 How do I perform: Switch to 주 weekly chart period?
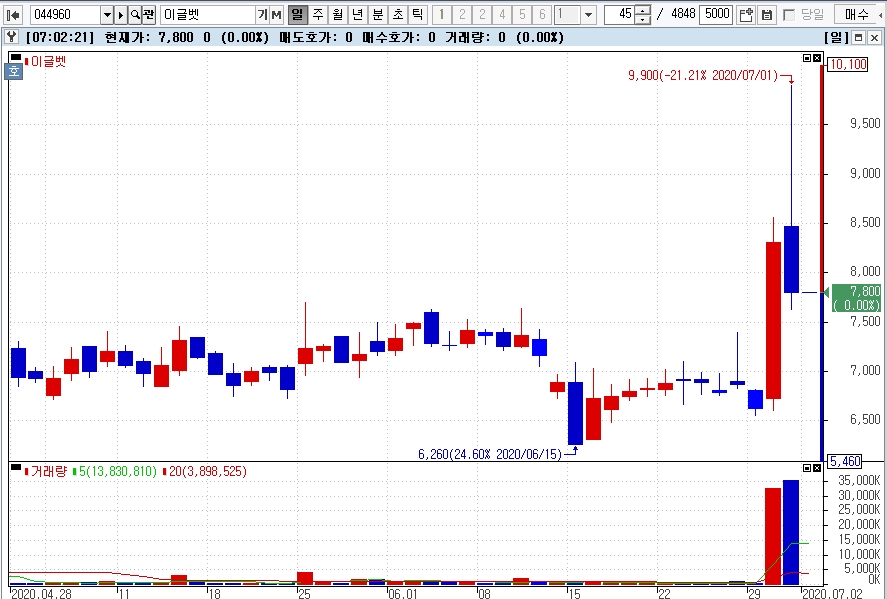(318, 15)
